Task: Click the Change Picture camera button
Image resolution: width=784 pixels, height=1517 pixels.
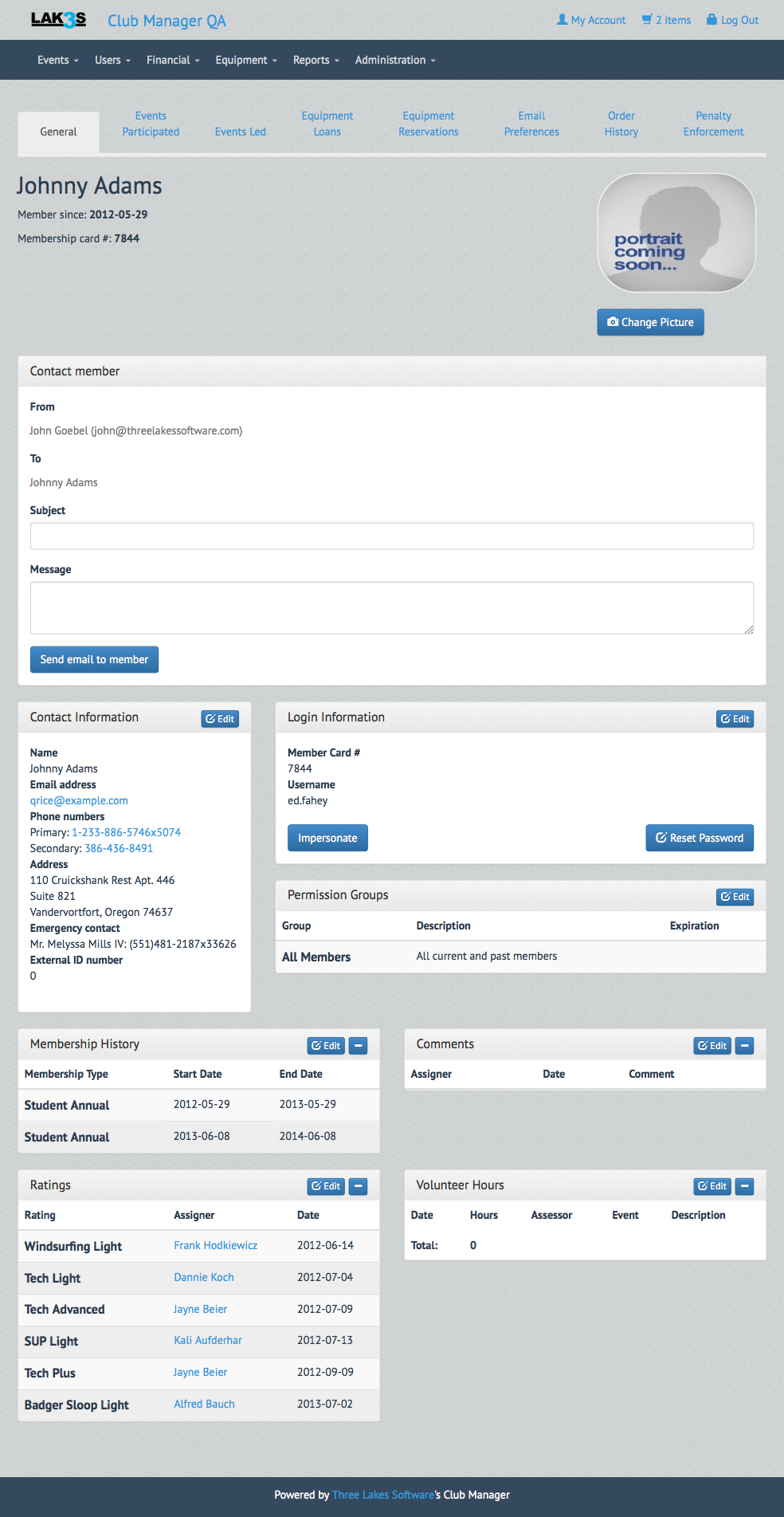Action: (650, 322)
